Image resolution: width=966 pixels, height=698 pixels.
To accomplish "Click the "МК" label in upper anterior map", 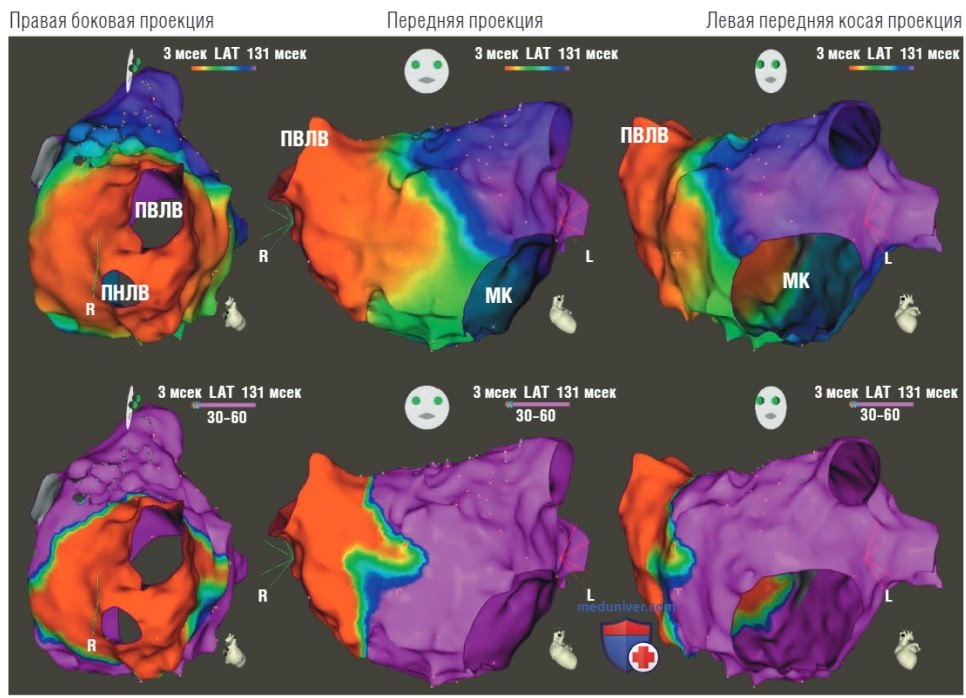I will point(498,296).
